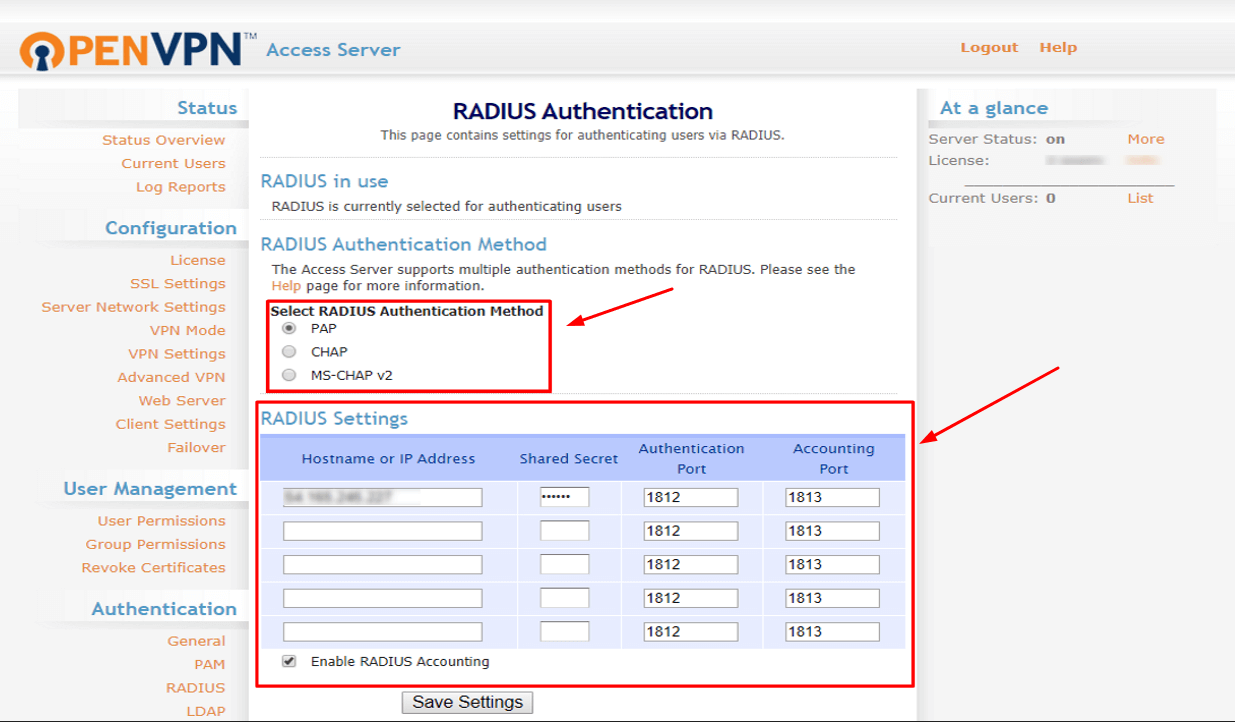Open PAM authentication page

pyautogui.click(x=209, y=664)
